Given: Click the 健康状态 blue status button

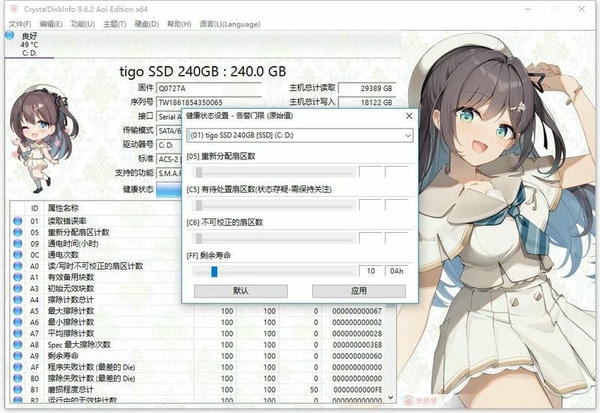Looking at the screenshot, I should (x=169, y=190).
